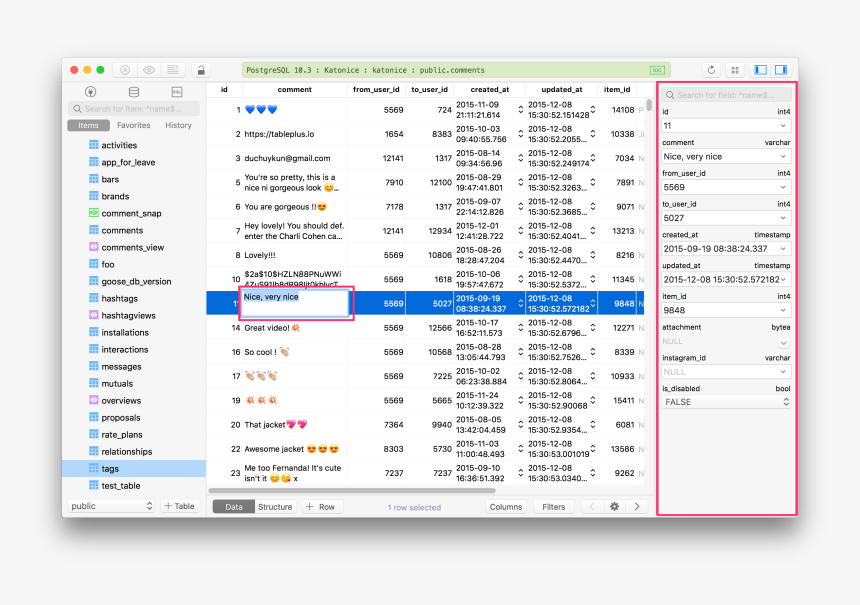Switch to the History tab

178,125
